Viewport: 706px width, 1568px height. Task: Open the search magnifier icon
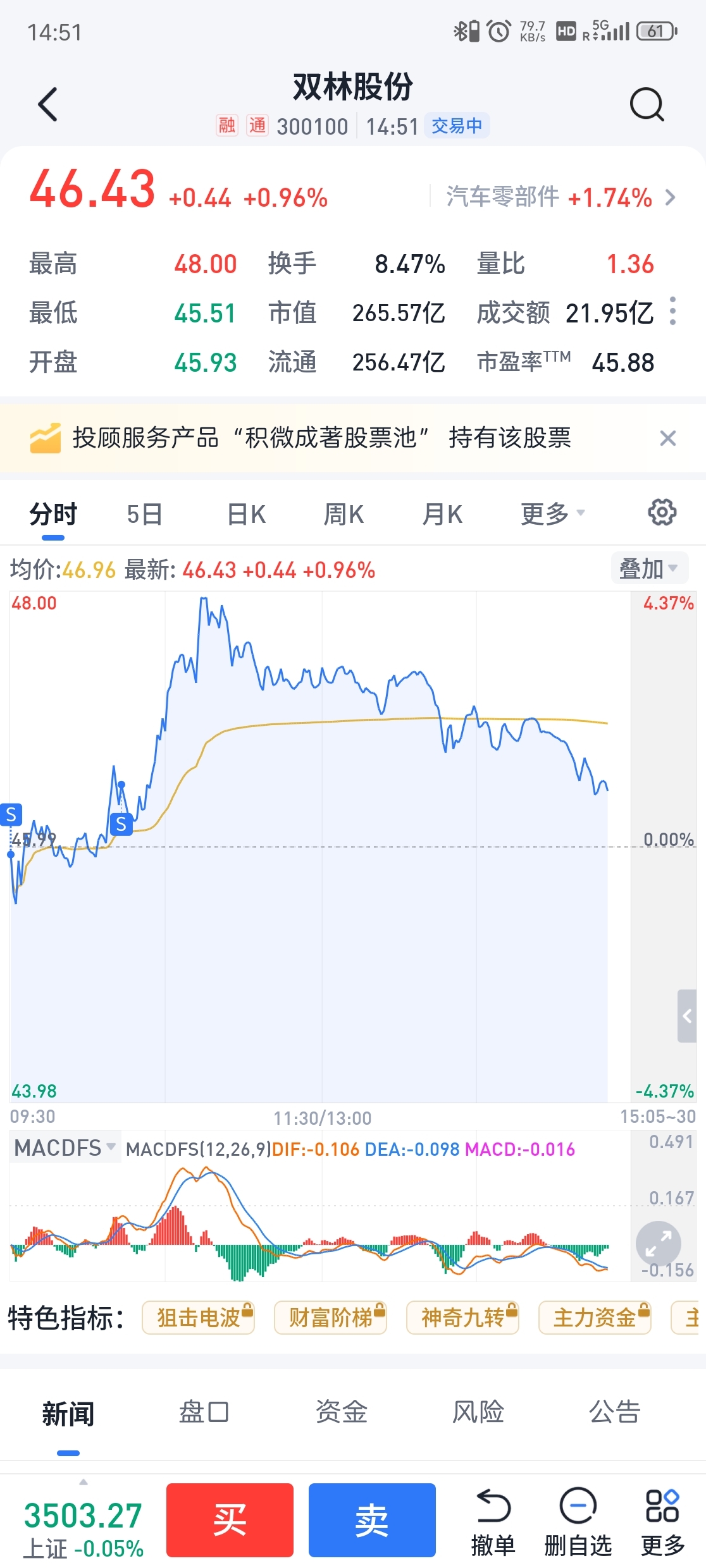tap(647, 104)
